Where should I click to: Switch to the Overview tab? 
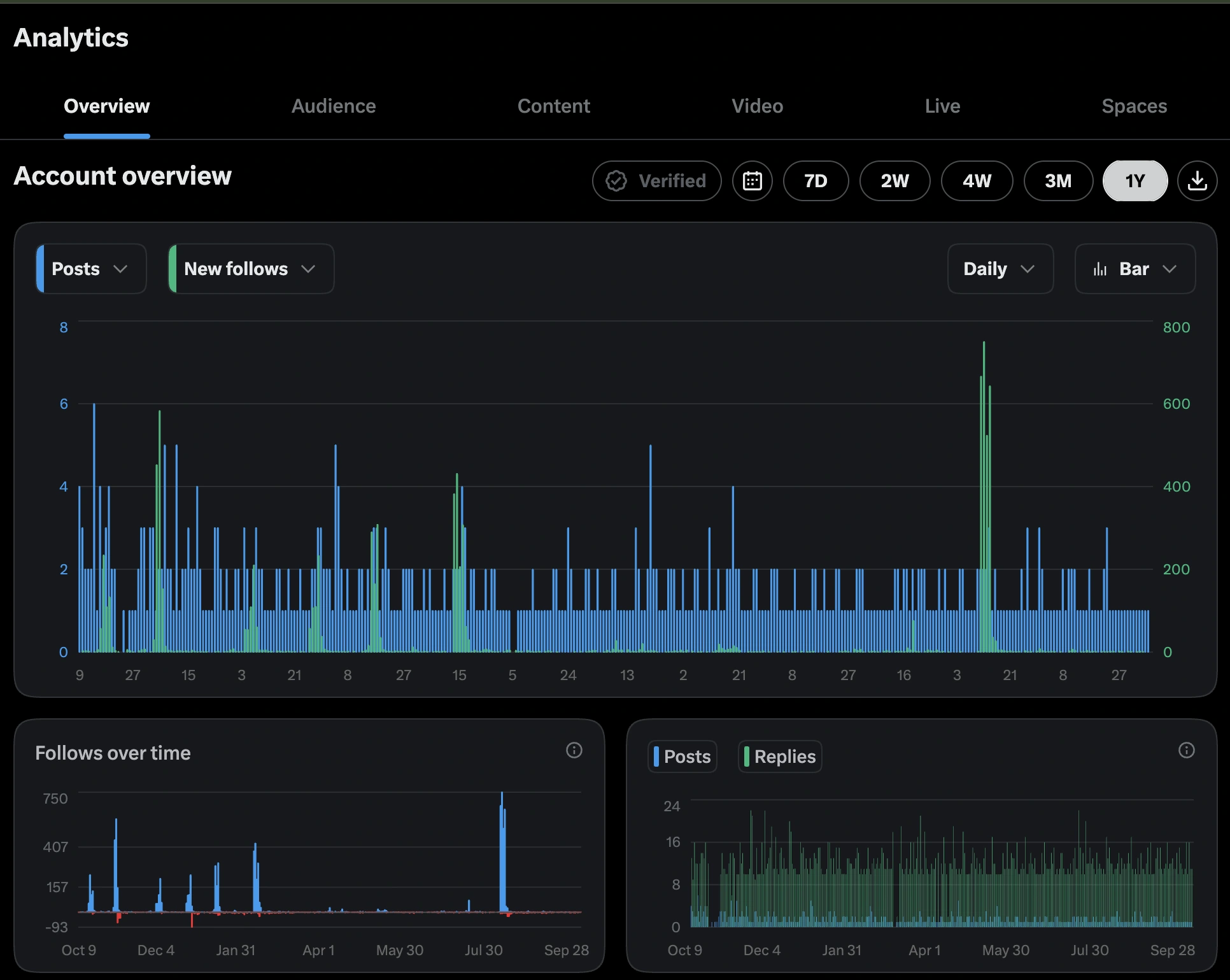point(107,106)
